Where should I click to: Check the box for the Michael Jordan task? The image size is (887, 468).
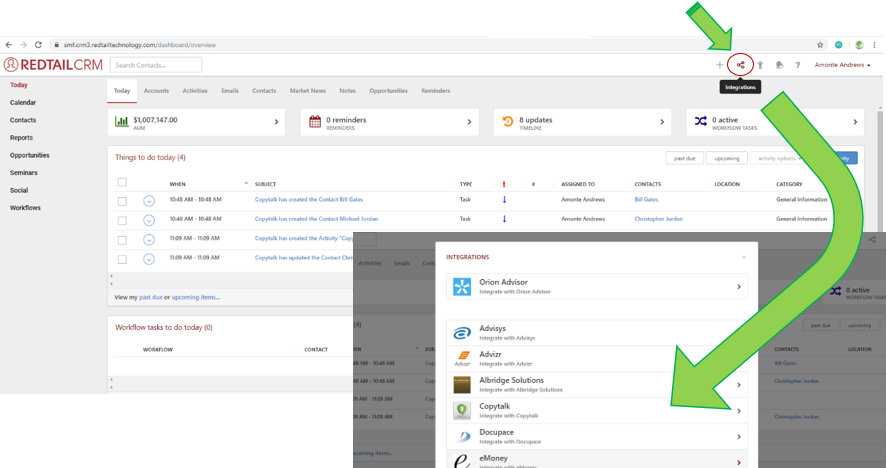coord(122,221)
